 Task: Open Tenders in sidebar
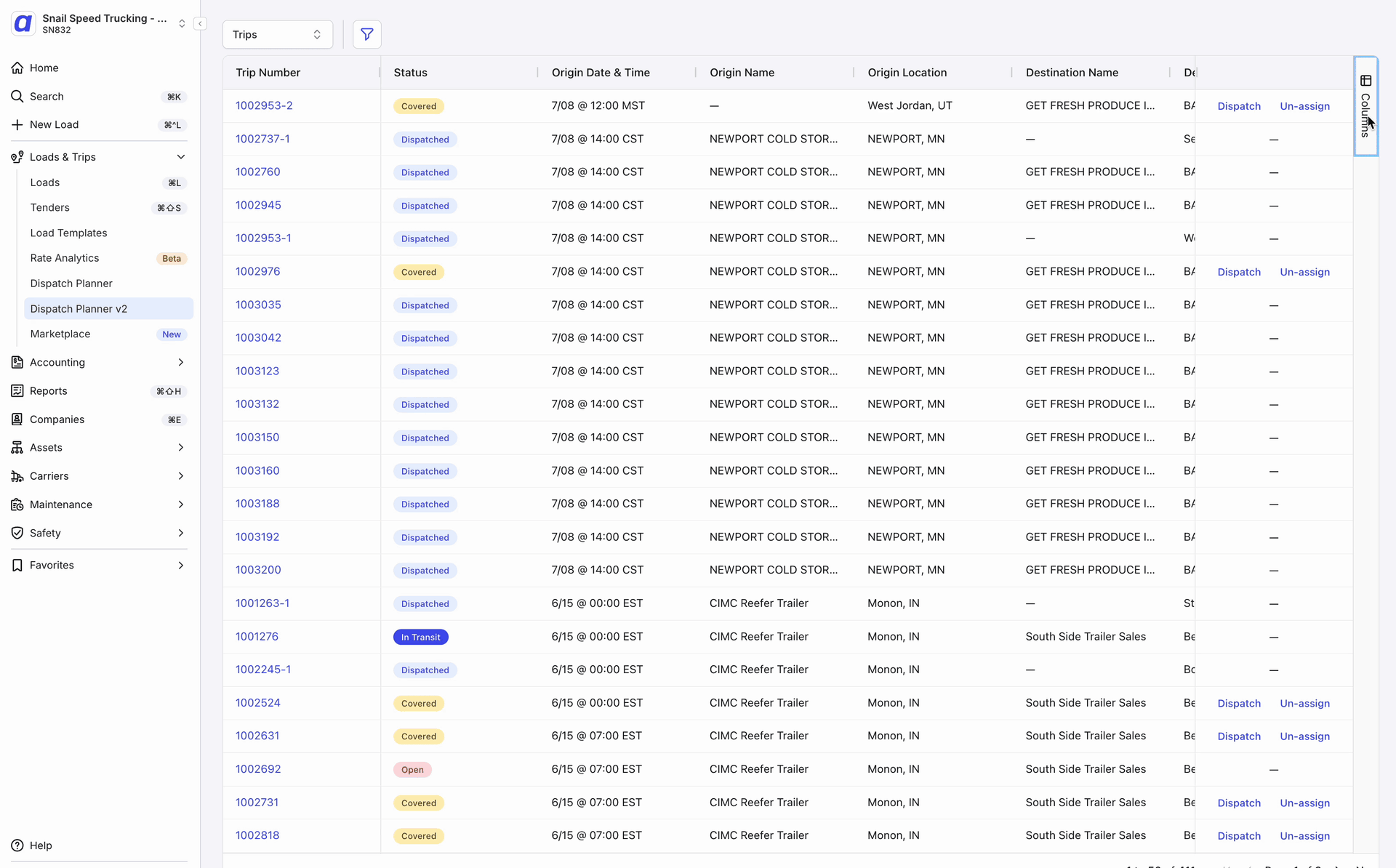click(108, 208)
